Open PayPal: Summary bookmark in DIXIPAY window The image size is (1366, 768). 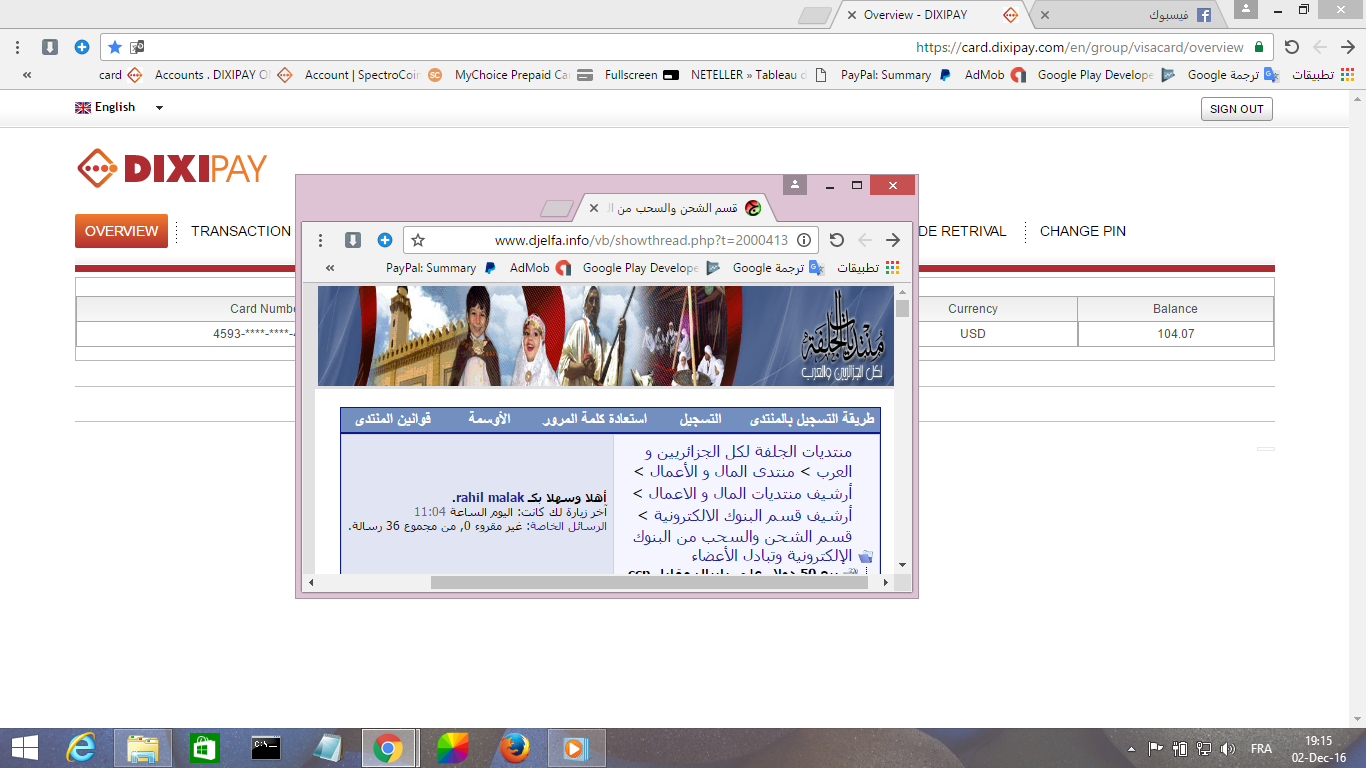[x=894, y=75]
